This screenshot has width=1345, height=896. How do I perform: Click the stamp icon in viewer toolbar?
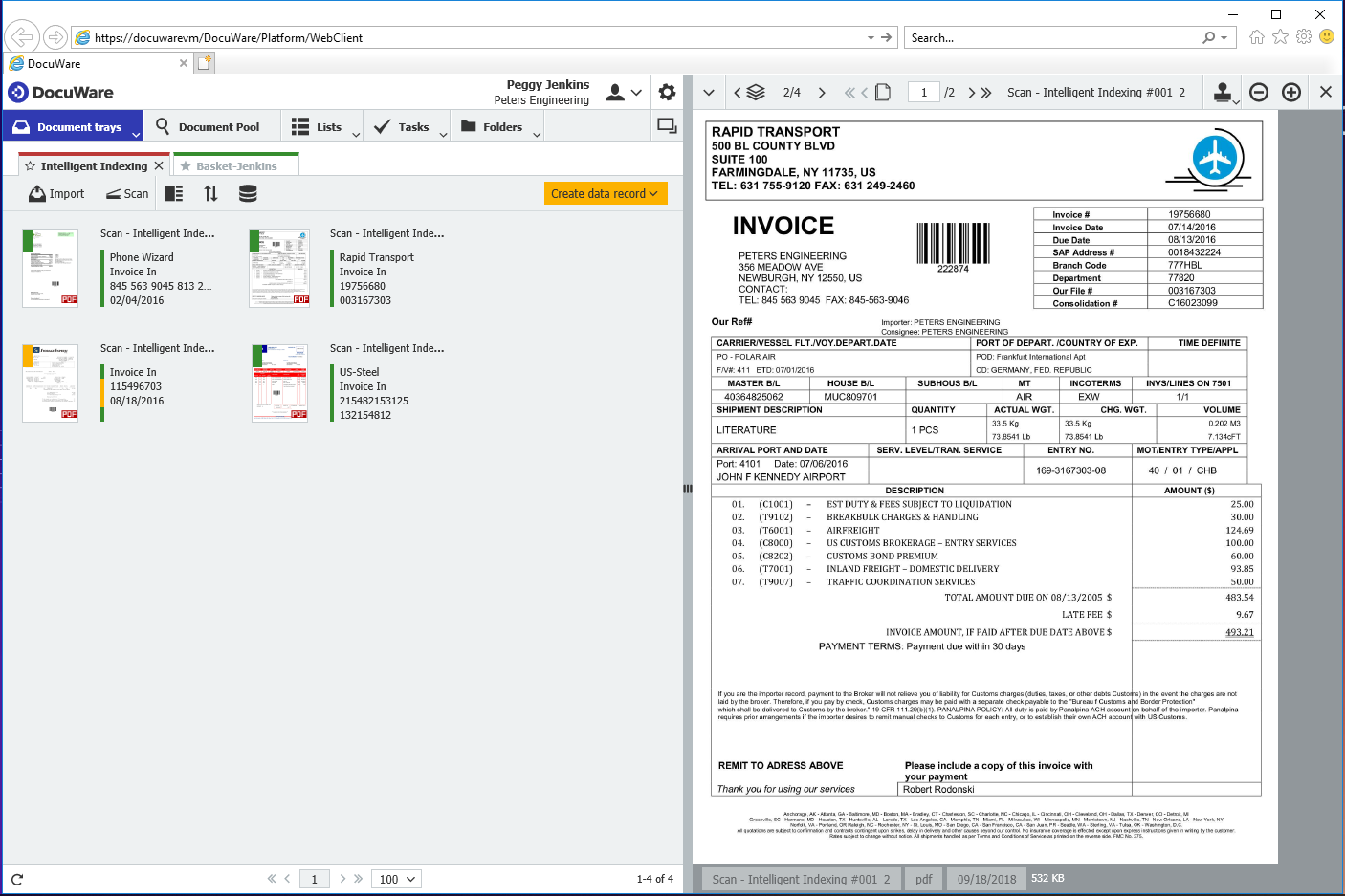[x=1222, y=93]
